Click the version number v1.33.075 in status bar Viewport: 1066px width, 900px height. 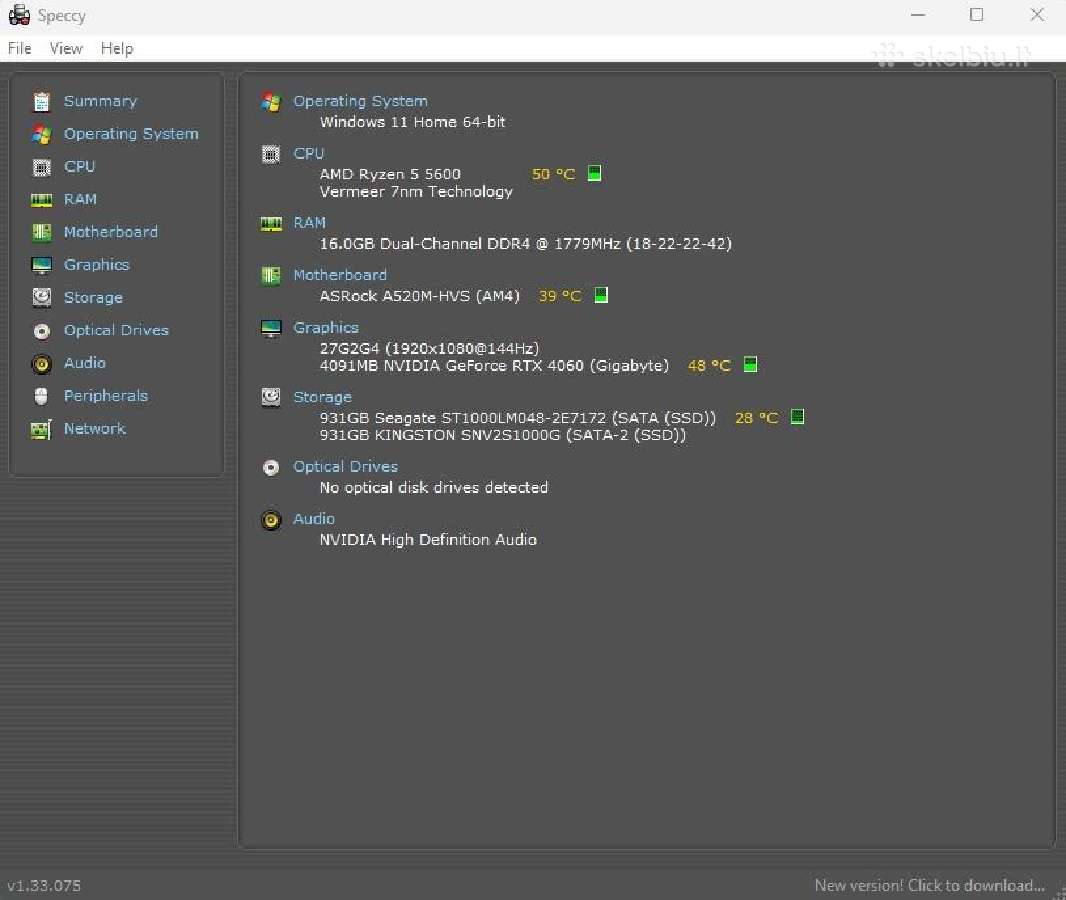(44, 886)
